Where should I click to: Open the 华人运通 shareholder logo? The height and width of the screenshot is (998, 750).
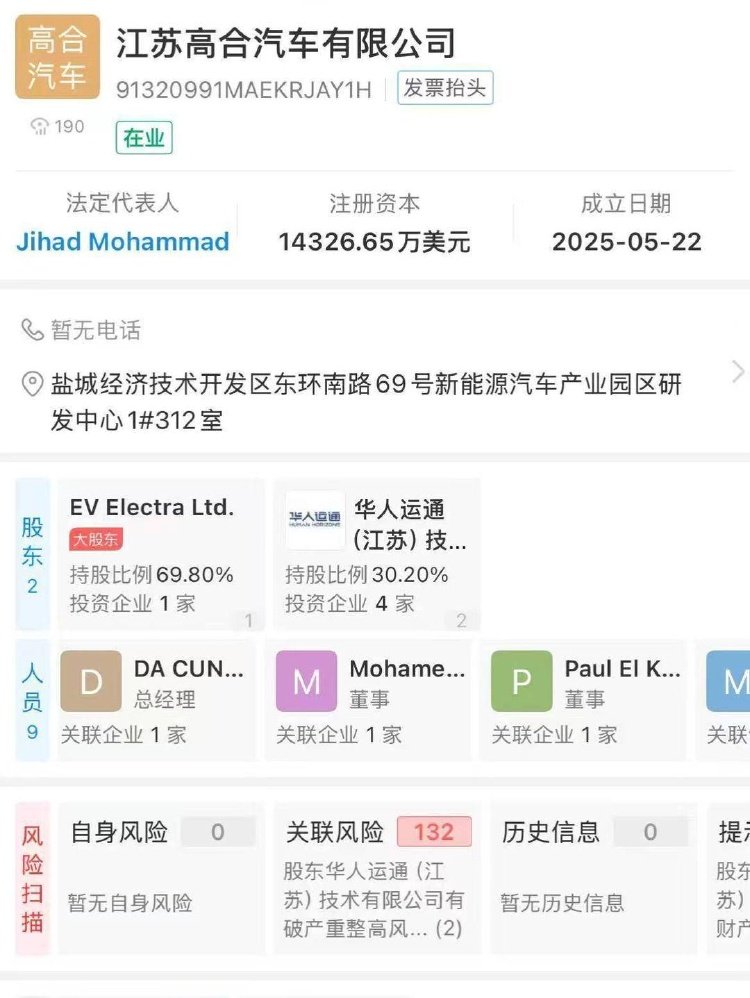(315, 521)
